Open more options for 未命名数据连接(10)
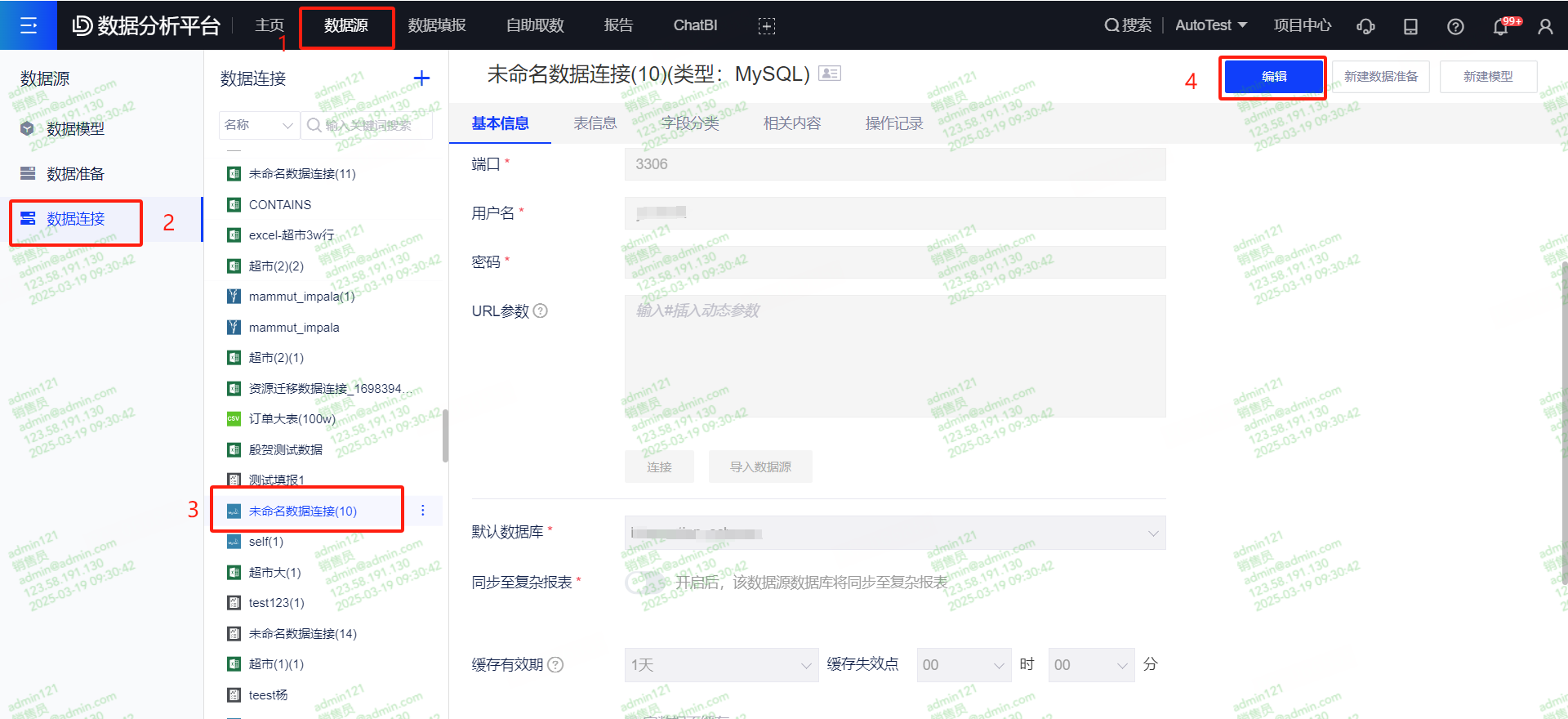Screen dimensions: 1568x719 click(423, 511)
